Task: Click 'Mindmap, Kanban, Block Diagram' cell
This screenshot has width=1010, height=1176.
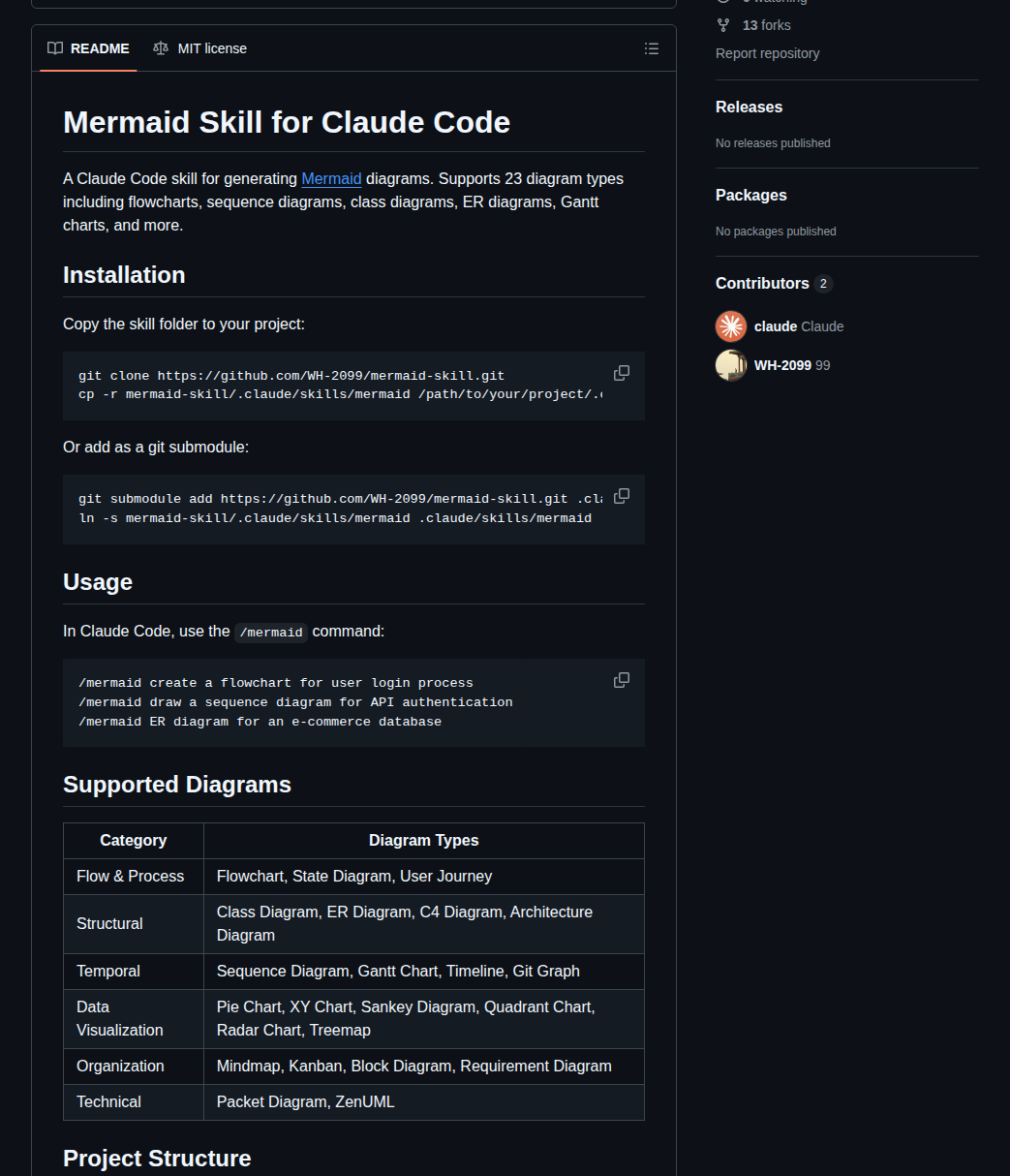Action: [424, 1067]
